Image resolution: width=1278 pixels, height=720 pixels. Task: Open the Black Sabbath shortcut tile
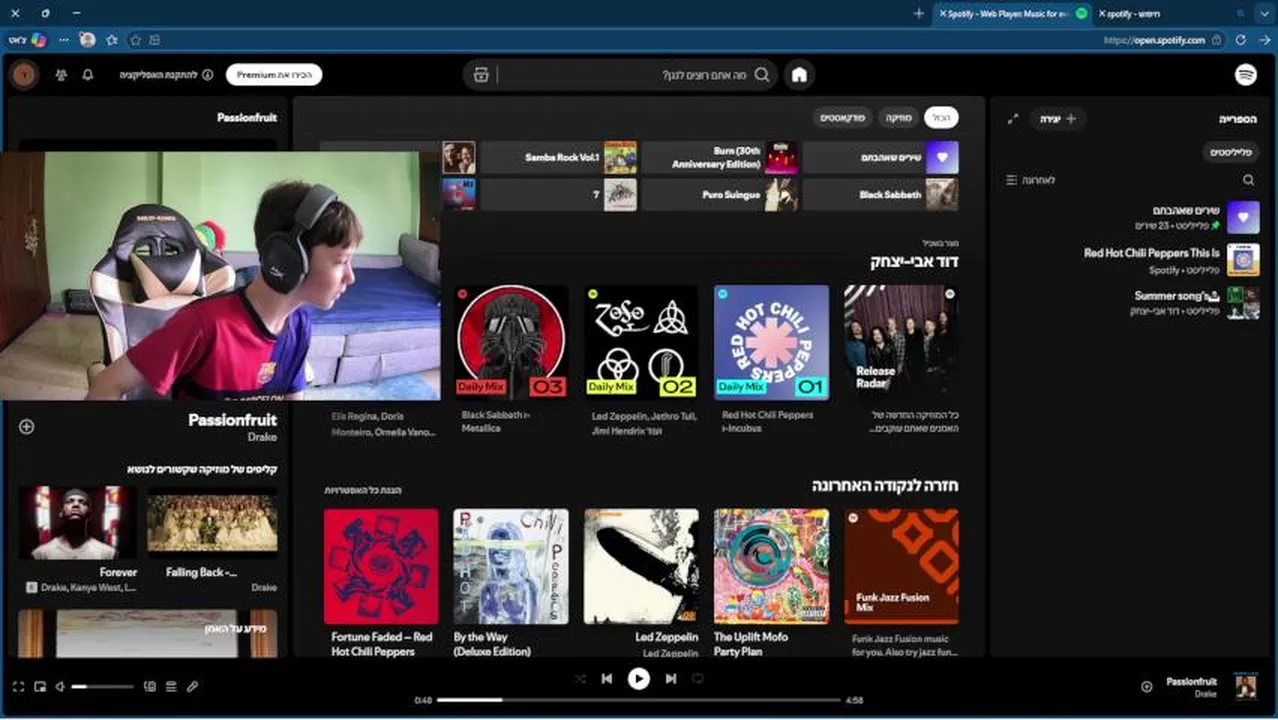pos(881,195)
